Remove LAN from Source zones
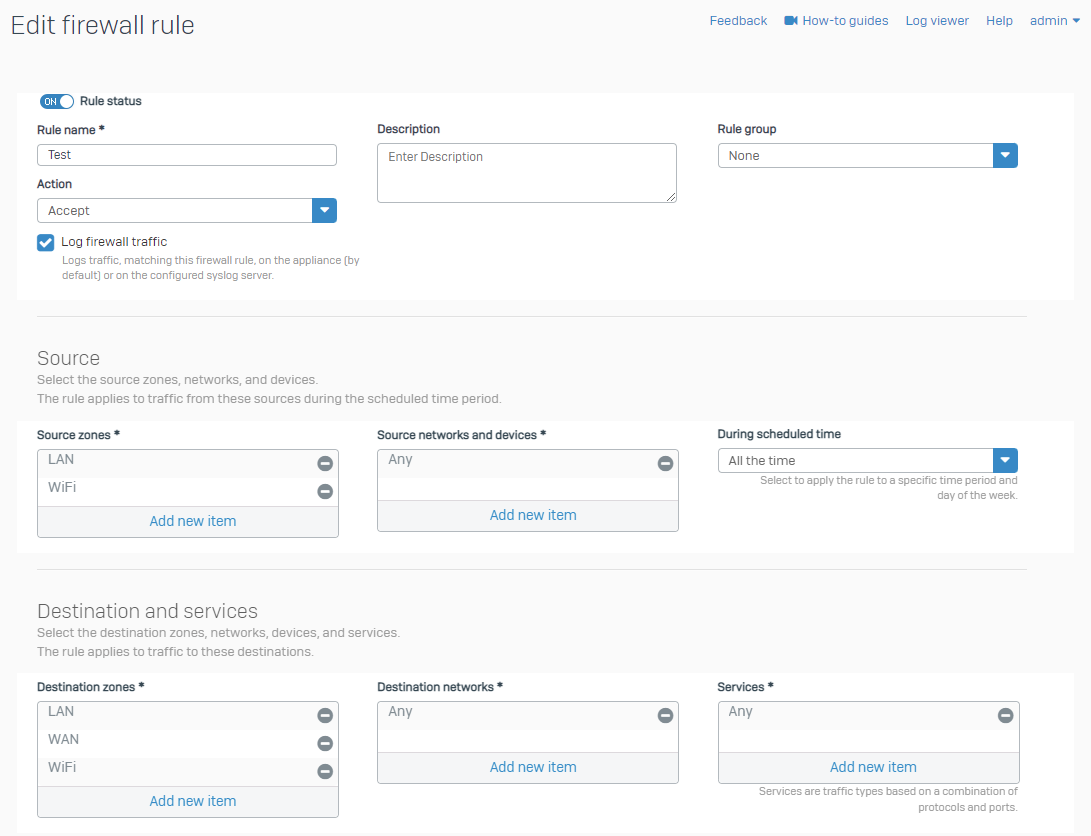This screenshot has height=836, width=1091. pos(325,463)
